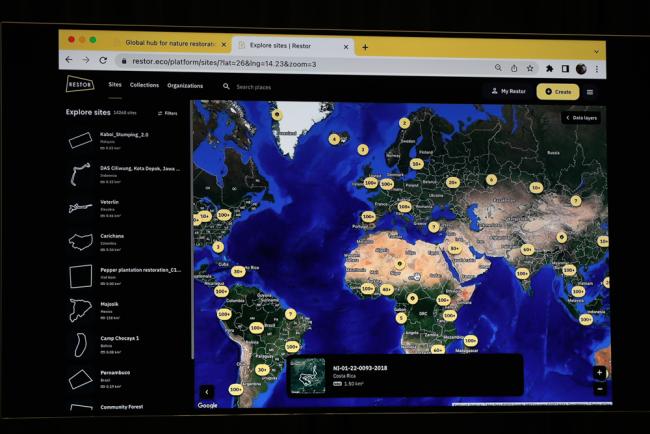Open the Kaboi_Slumping_2.0 site

(x=124, y=141)
